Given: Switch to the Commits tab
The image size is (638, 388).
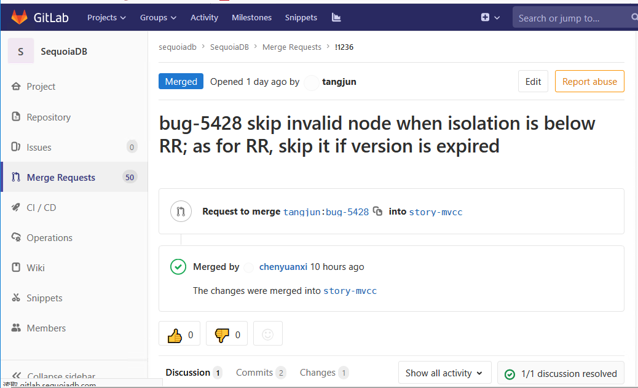Looking at the screenshot, I should point(261,373).
